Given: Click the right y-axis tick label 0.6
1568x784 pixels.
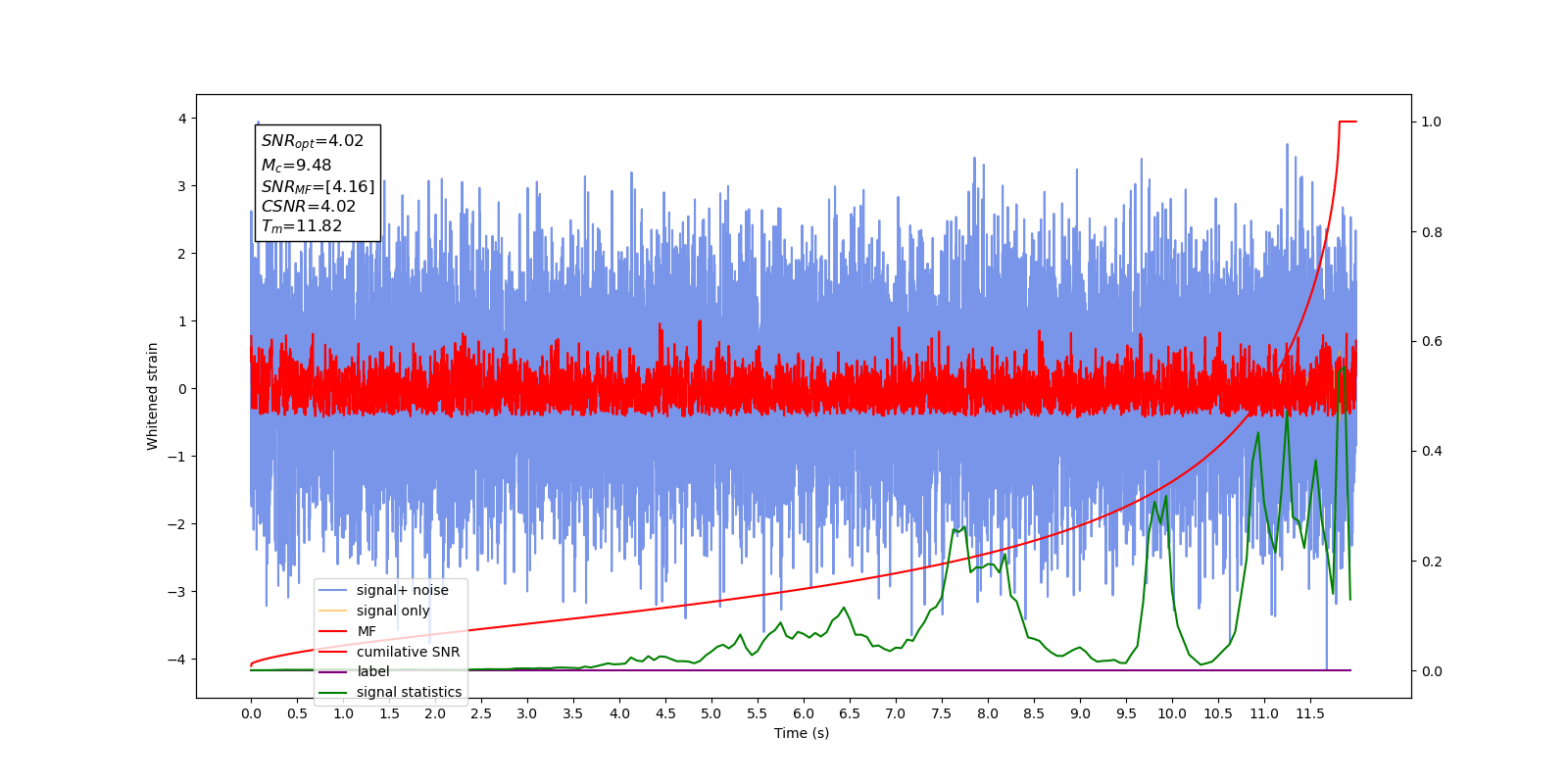Looking at the screenshot, I should pos(1432,342).
